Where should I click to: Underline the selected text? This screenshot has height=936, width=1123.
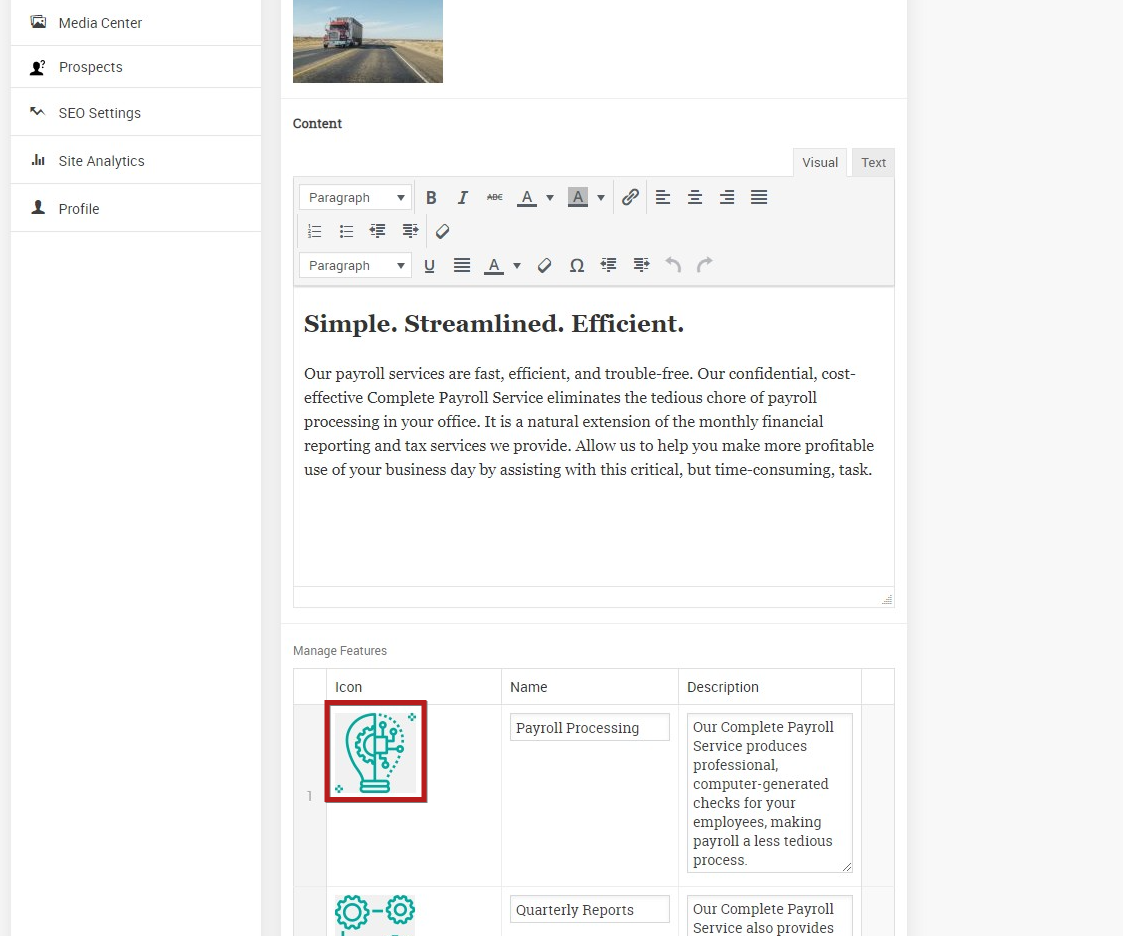[x=430, y=266]
